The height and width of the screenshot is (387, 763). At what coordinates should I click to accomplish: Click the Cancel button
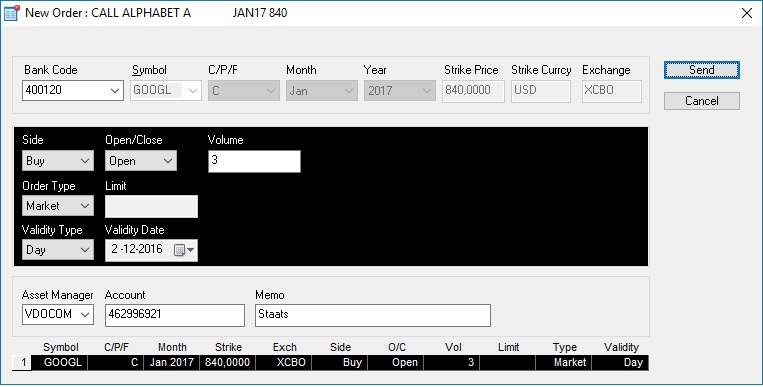click(x=702, y=101)
